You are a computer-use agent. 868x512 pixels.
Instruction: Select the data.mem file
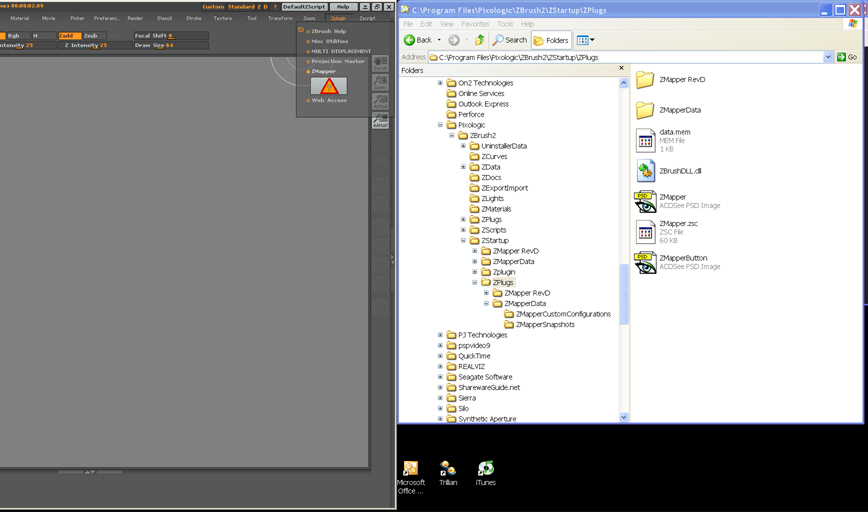(x=663, y=141)
